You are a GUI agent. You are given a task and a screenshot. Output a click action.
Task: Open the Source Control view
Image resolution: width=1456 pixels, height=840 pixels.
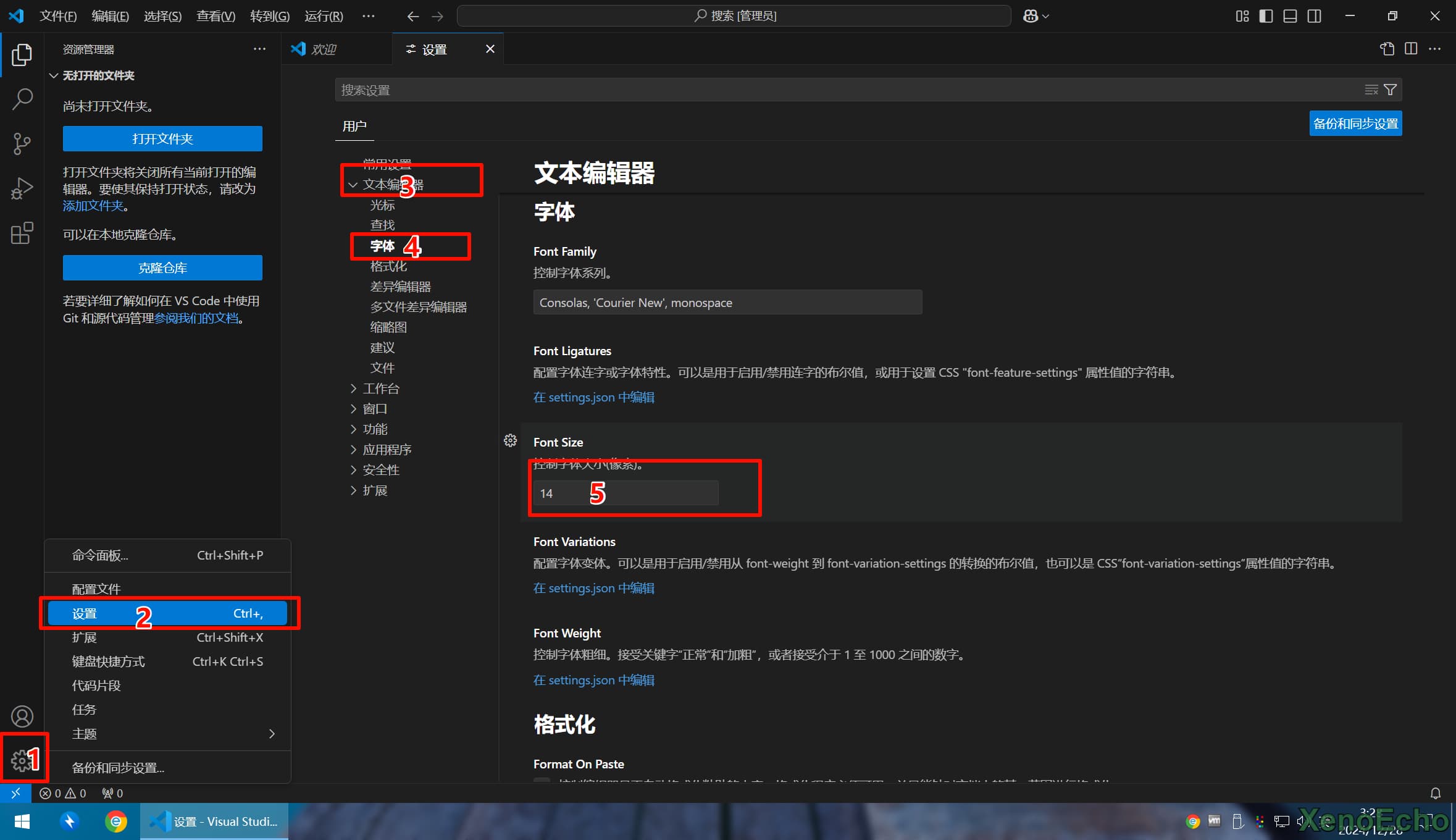tap(22, 143)
